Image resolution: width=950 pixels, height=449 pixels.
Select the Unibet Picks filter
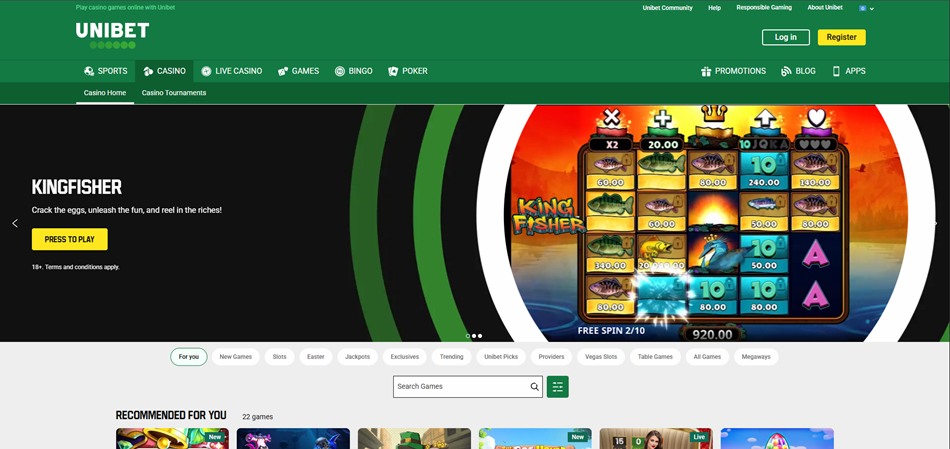click(501, 357)
